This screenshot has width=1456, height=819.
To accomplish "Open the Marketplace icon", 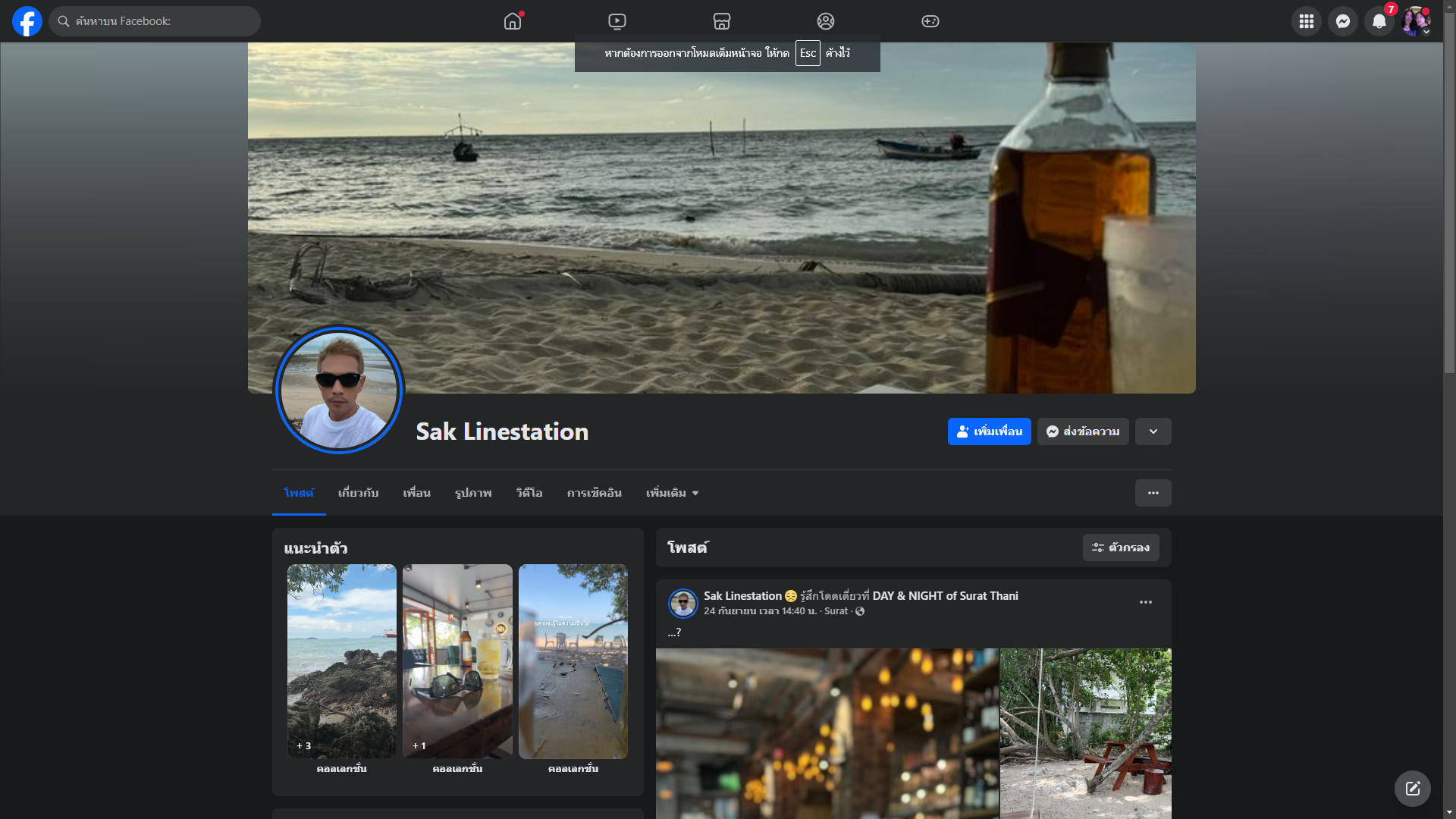I will tap(721, 21).
